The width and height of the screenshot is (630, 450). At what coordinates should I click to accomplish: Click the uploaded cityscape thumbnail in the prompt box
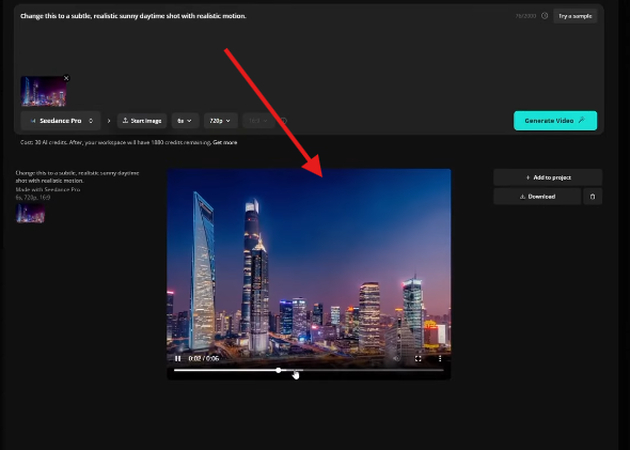[43, 92]
